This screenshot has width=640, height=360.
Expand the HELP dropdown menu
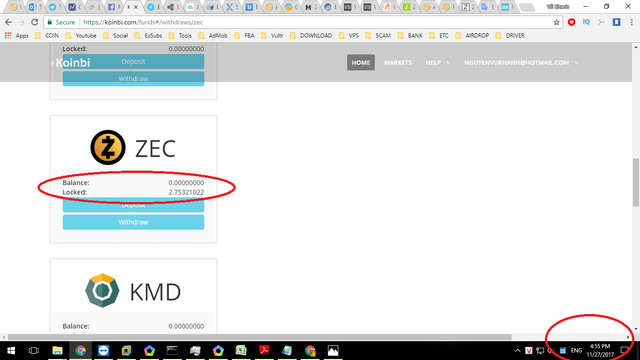click(438, 62)
